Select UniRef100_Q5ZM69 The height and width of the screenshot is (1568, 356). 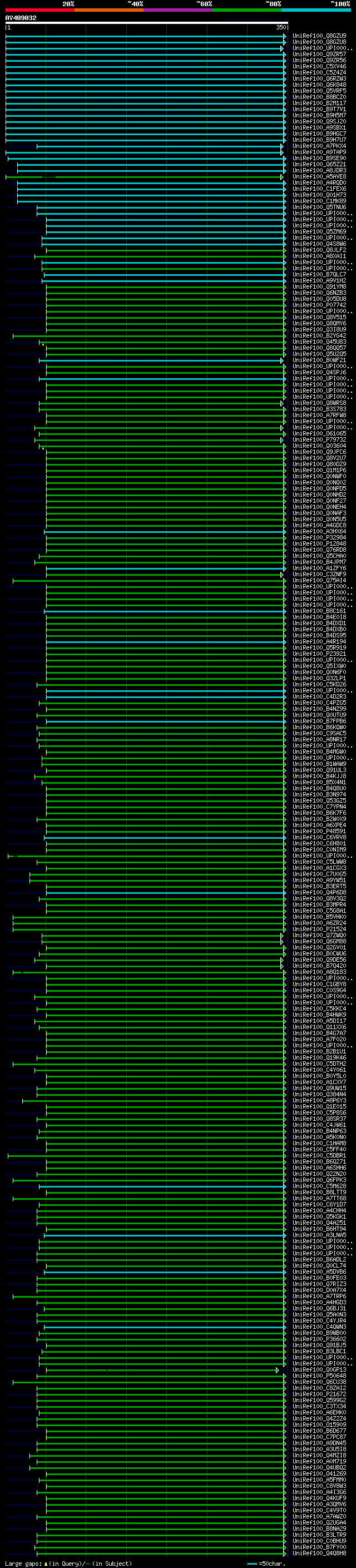(x=319, y=231)
